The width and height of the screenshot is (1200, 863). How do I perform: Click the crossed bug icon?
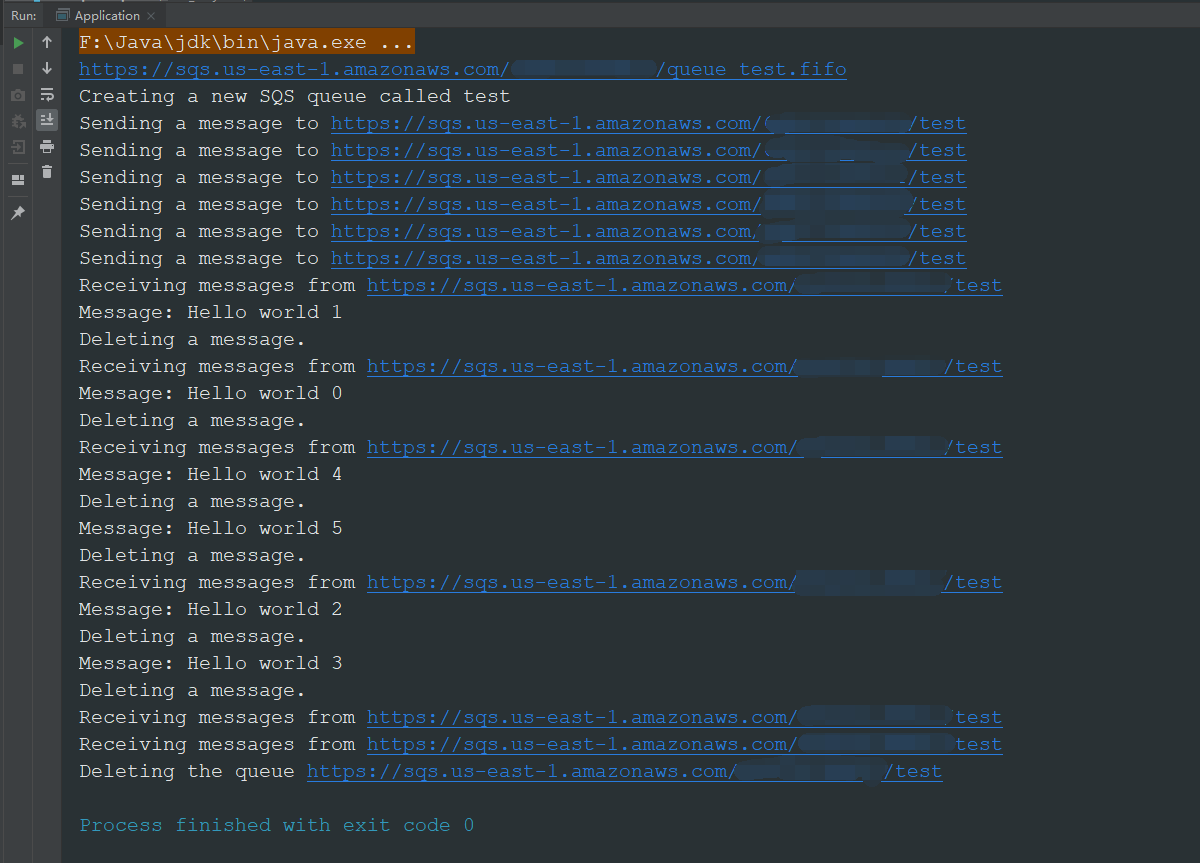click(17, 121)
